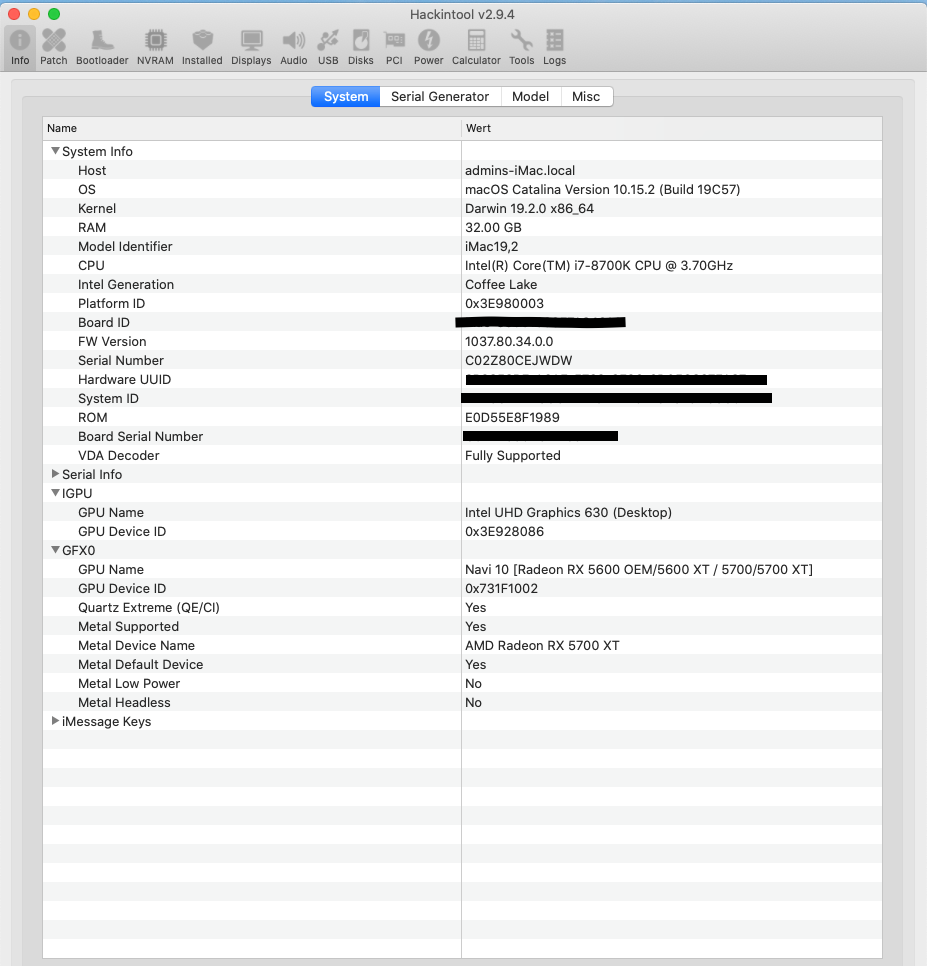Open the Tools wrench icon

click(522, 47)
